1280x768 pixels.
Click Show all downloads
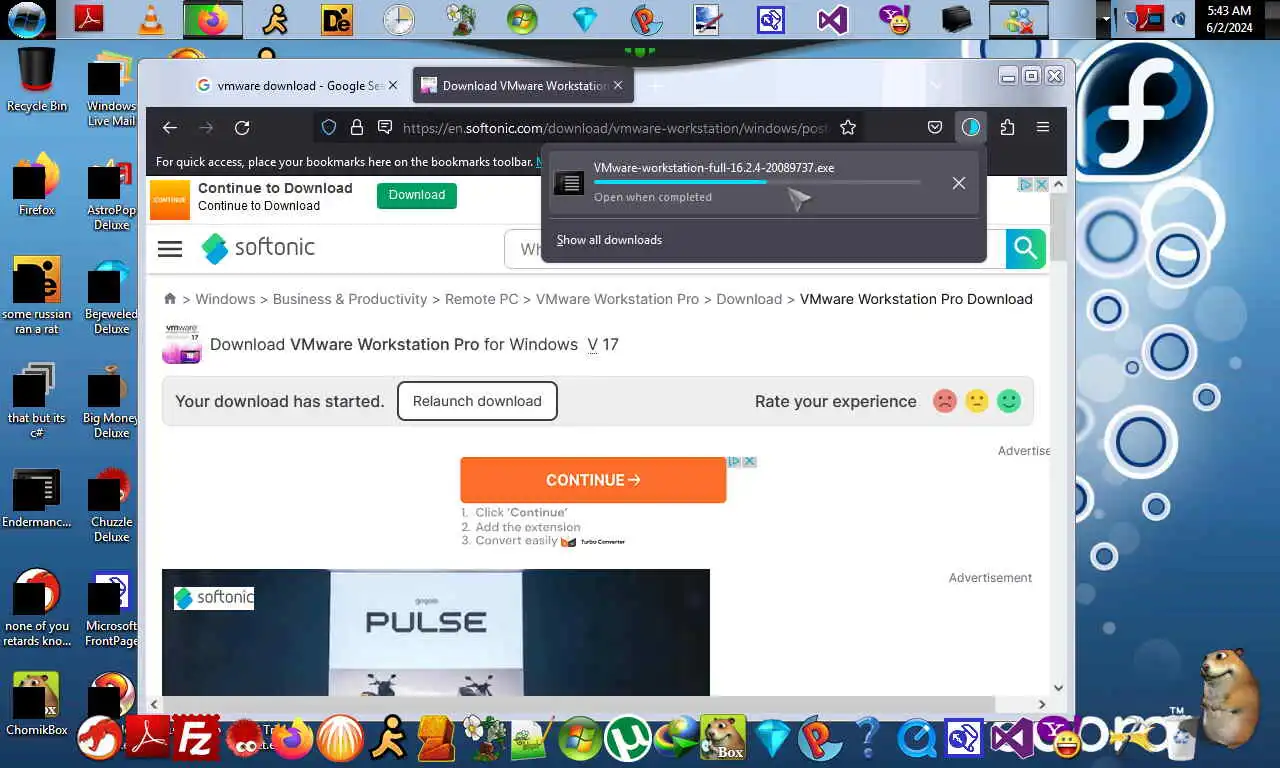pos(609,240)
